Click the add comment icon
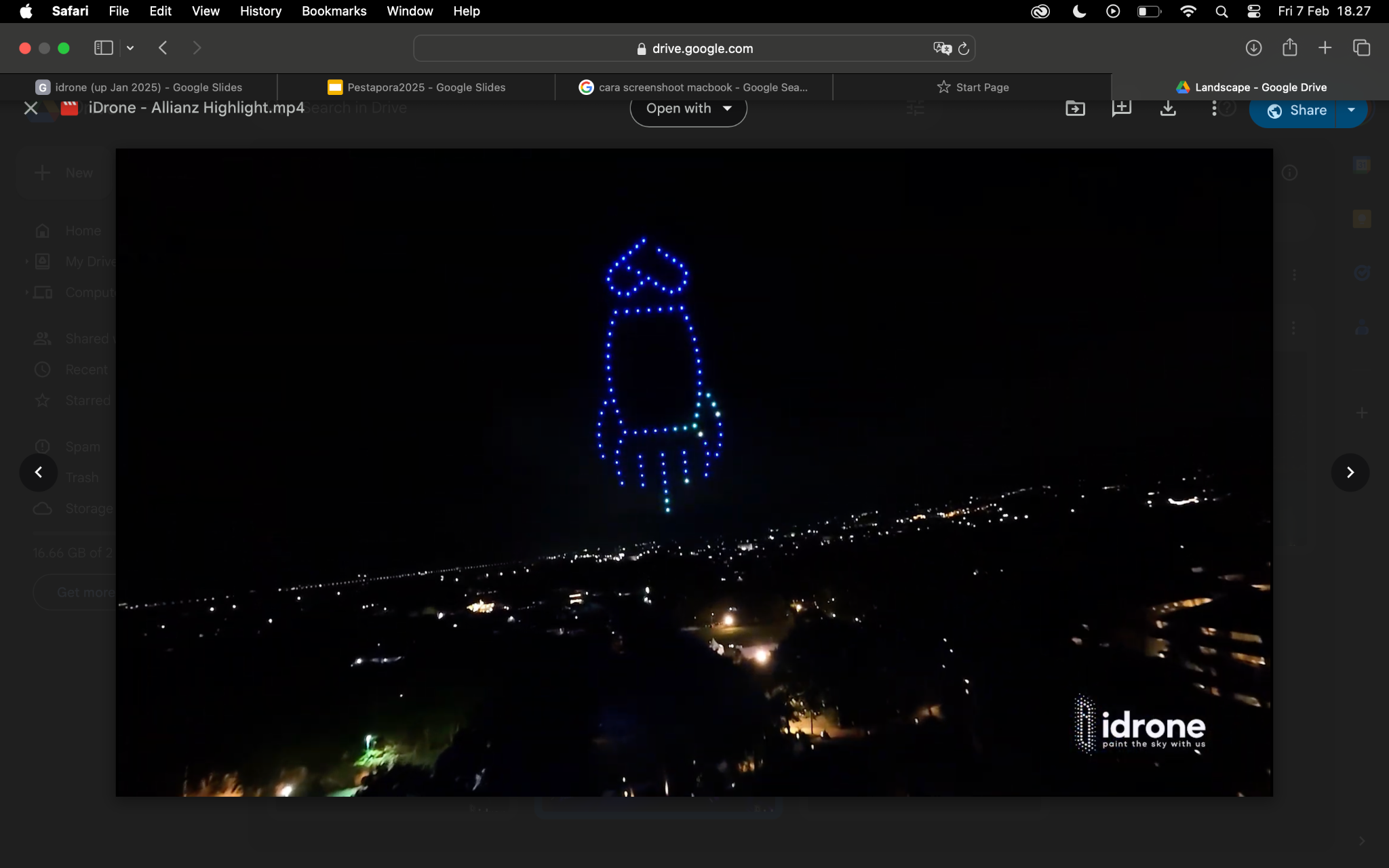The width and height of the screenshot is (1389, 868). (x=1122, y=108)
